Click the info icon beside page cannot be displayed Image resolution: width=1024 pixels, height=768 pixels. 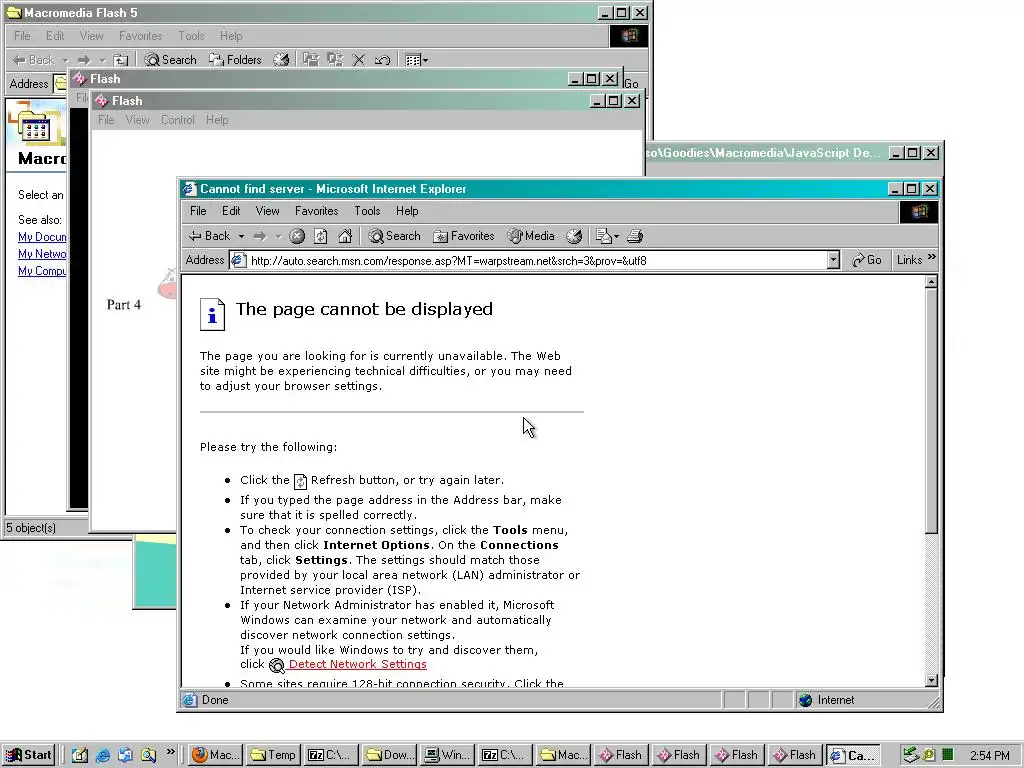212,315
